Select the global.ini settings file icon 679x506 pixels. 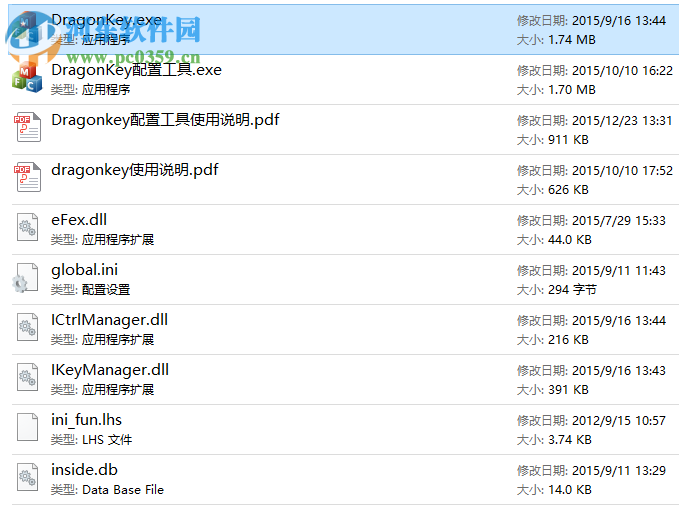click(x=26, y=277)
